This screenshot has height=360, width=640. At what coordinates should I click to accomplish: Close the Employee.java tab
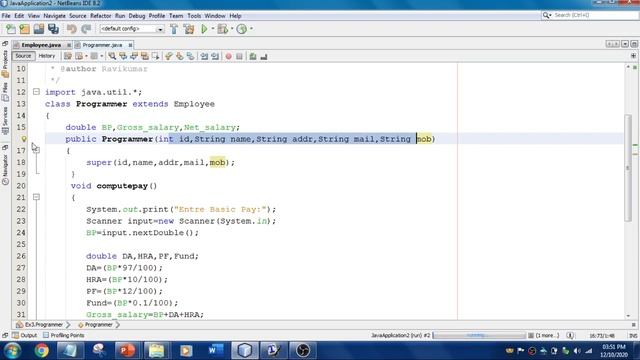pos(69,45)
